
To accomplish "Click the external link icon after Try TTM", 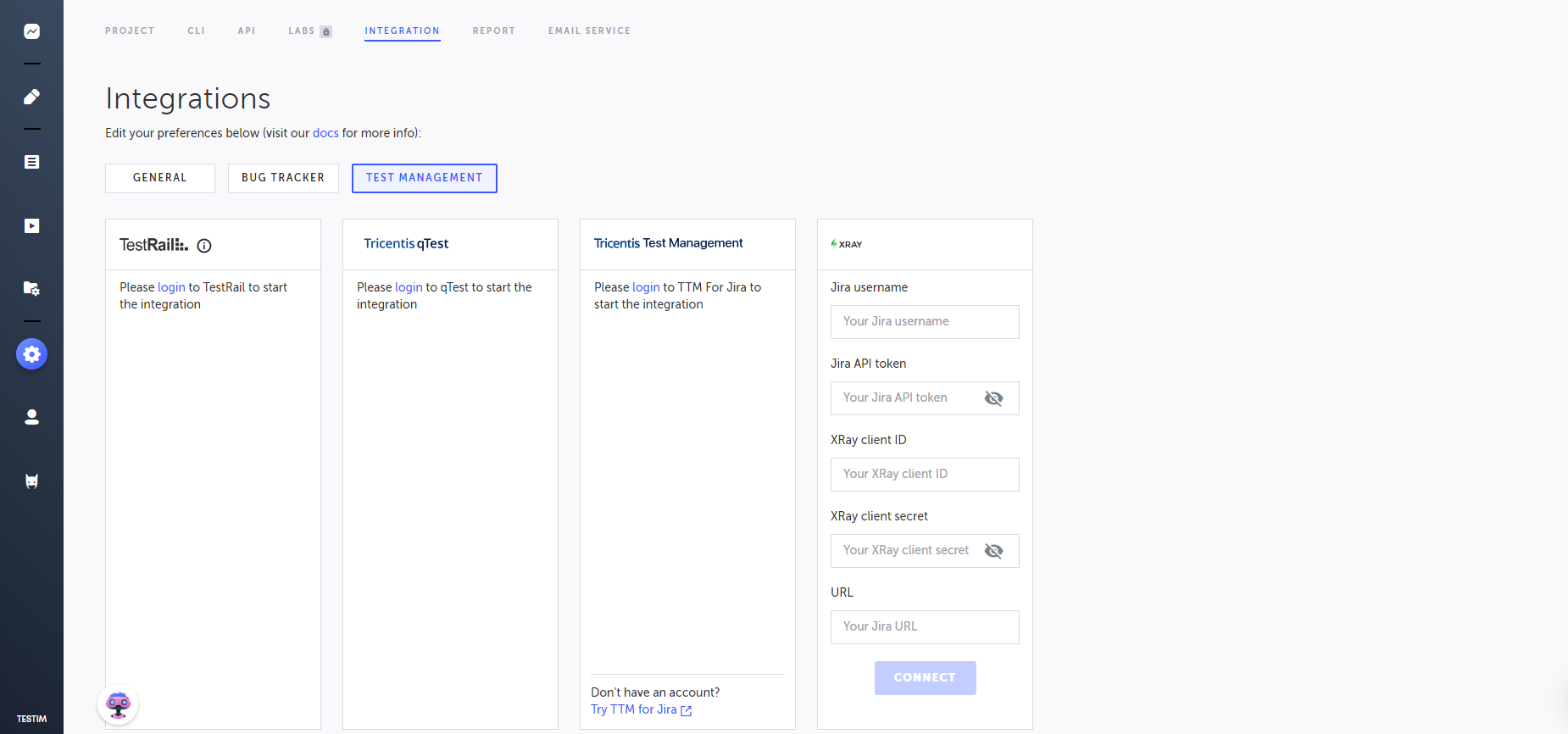I will 687,710.
